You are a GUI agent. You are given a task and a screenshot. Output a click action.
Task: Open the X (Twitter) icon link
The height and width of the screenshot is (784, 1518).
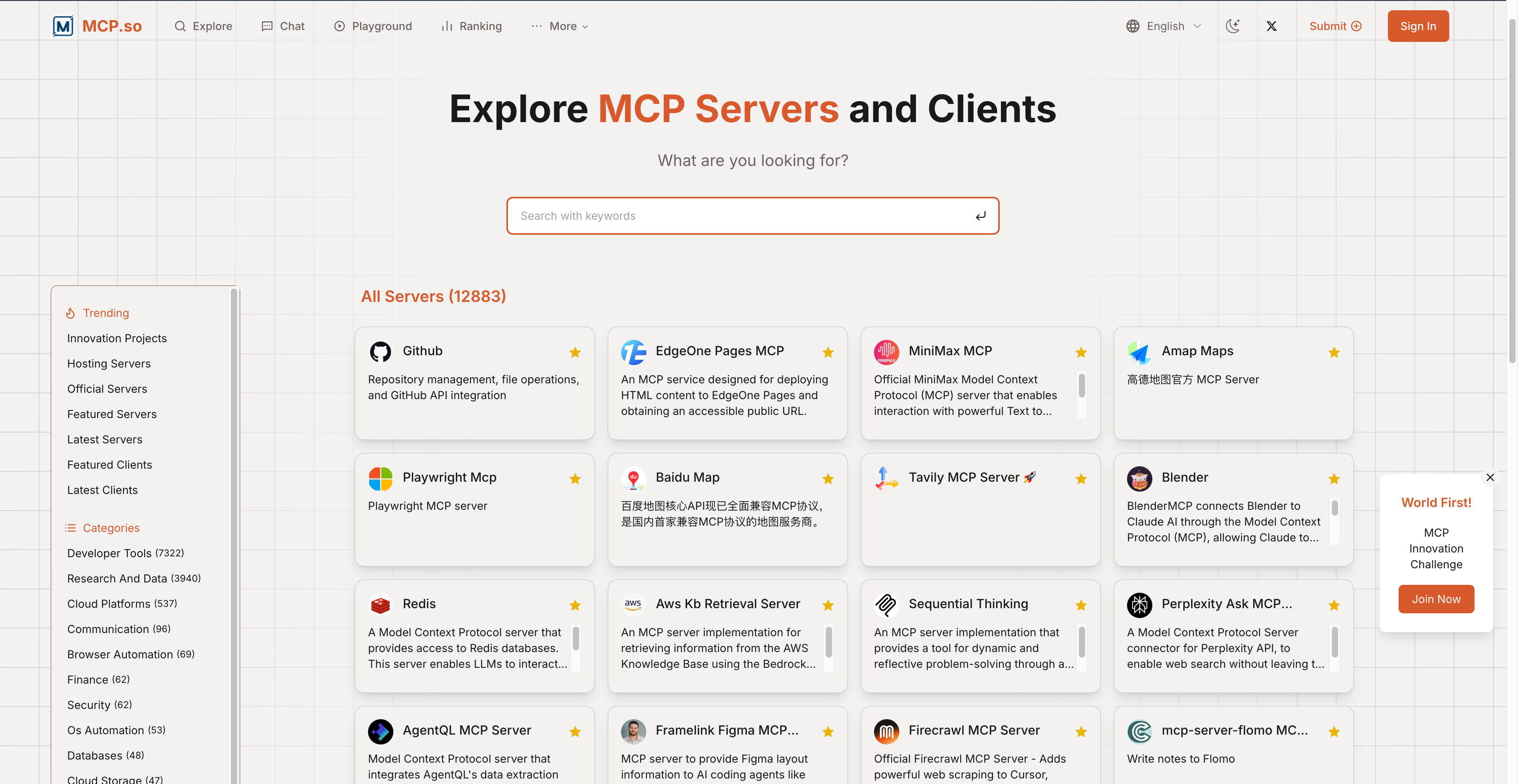pyautogui.click(x=1271, y=26)
